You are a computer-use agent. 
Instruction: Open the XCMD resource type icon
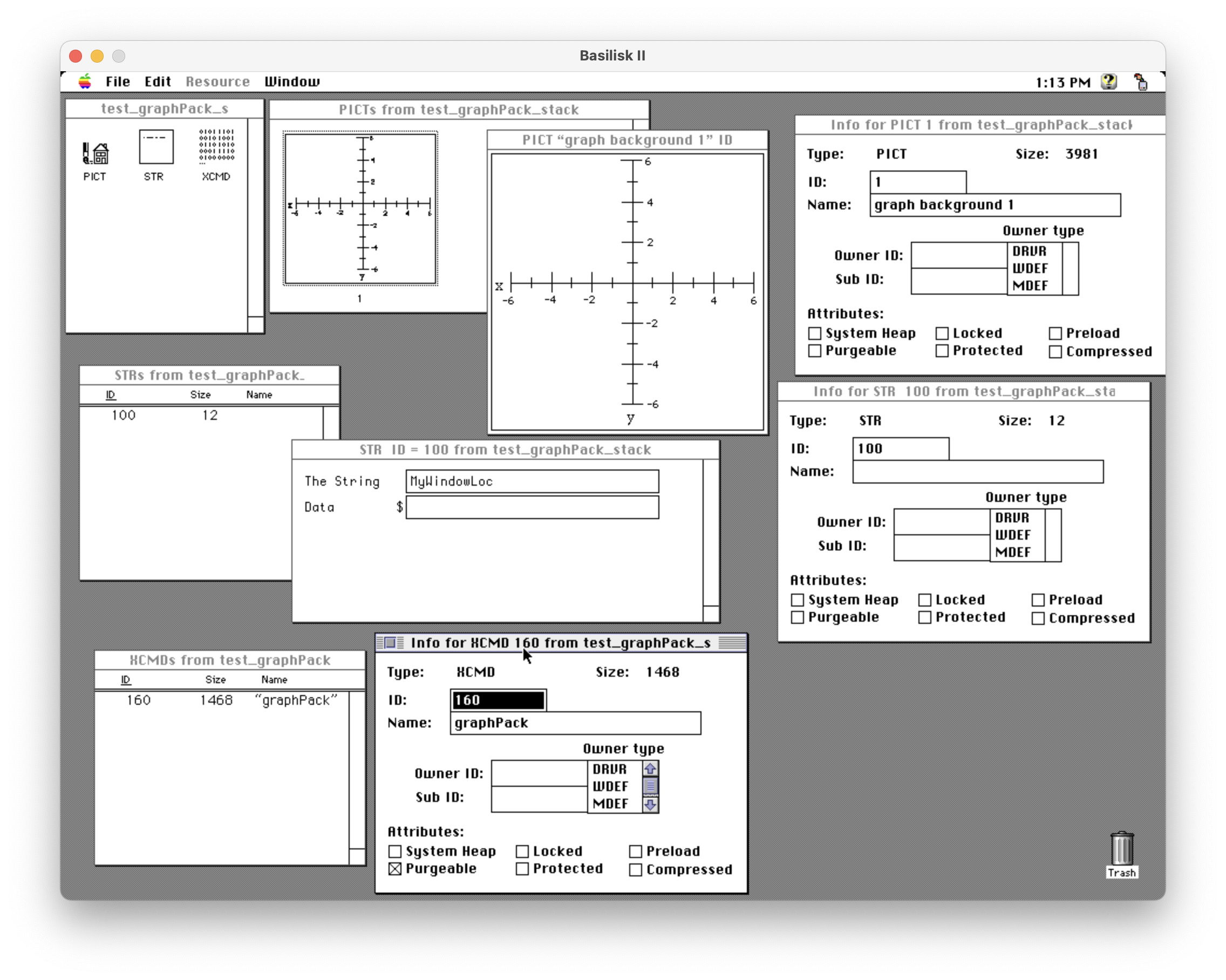216,147
